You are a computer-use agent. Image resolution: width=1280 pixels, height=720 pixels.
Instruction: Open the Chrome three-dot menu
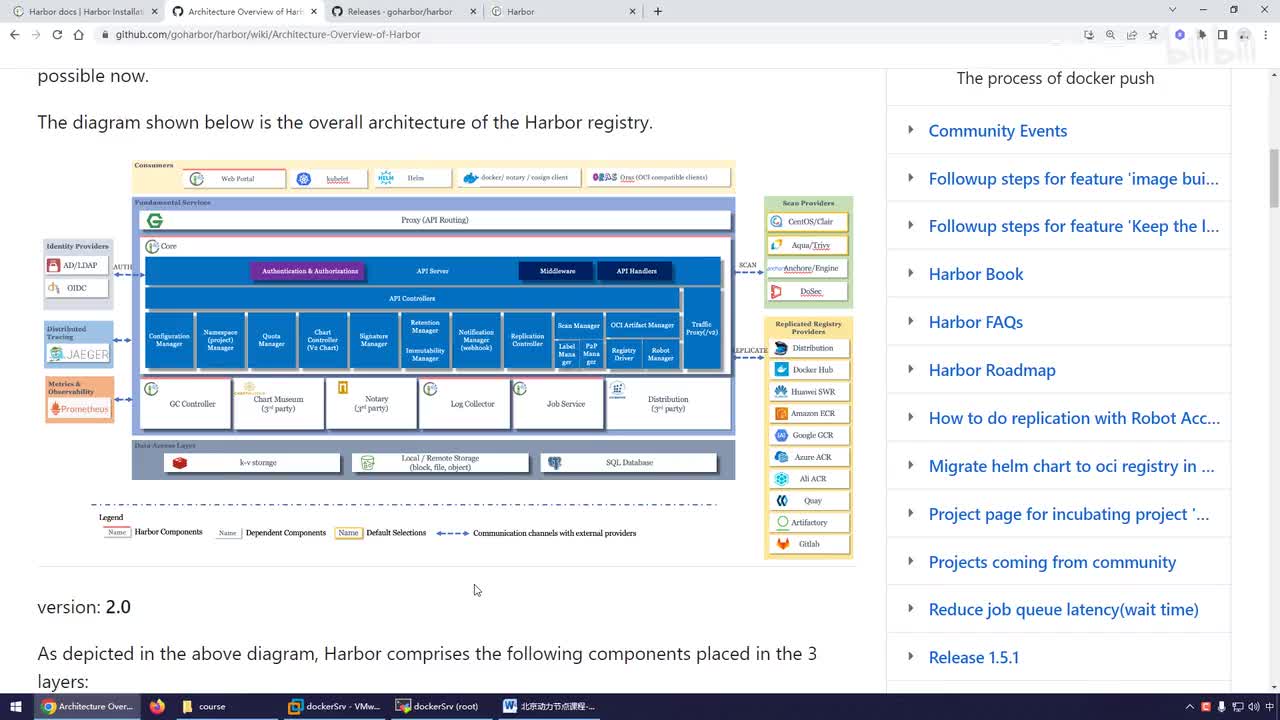click(1265, 34)
